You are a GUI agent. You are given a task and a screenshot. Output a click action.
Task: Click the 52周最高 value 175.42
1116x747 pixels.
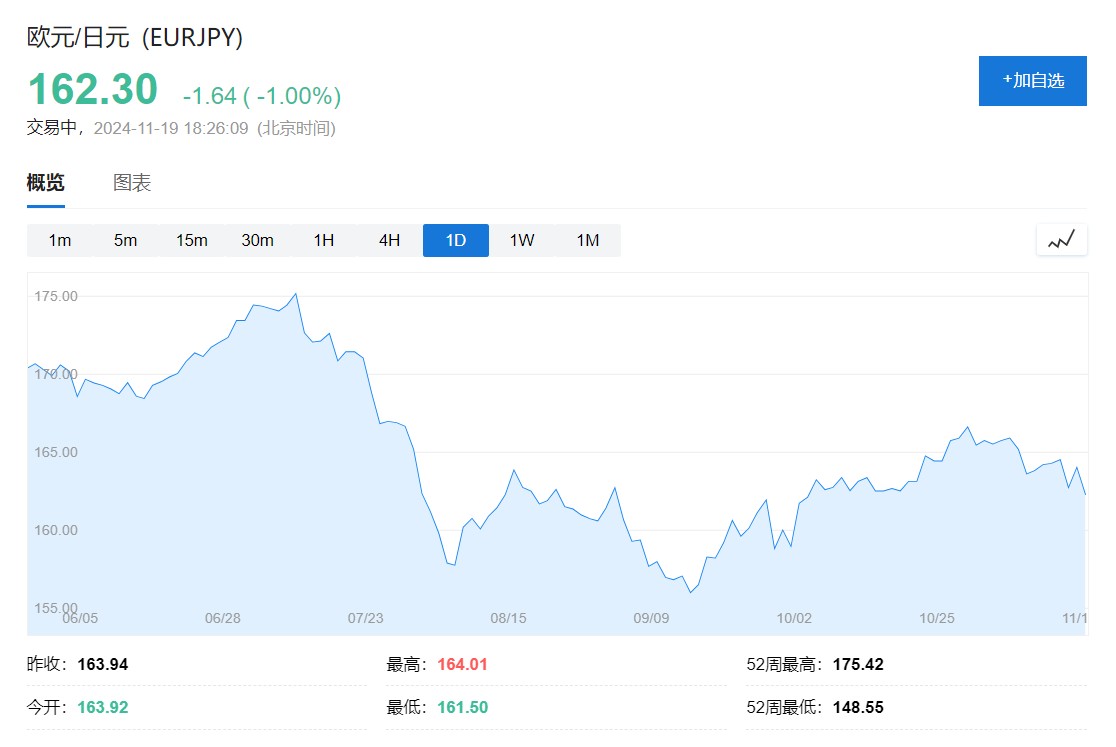click(858, 665)
